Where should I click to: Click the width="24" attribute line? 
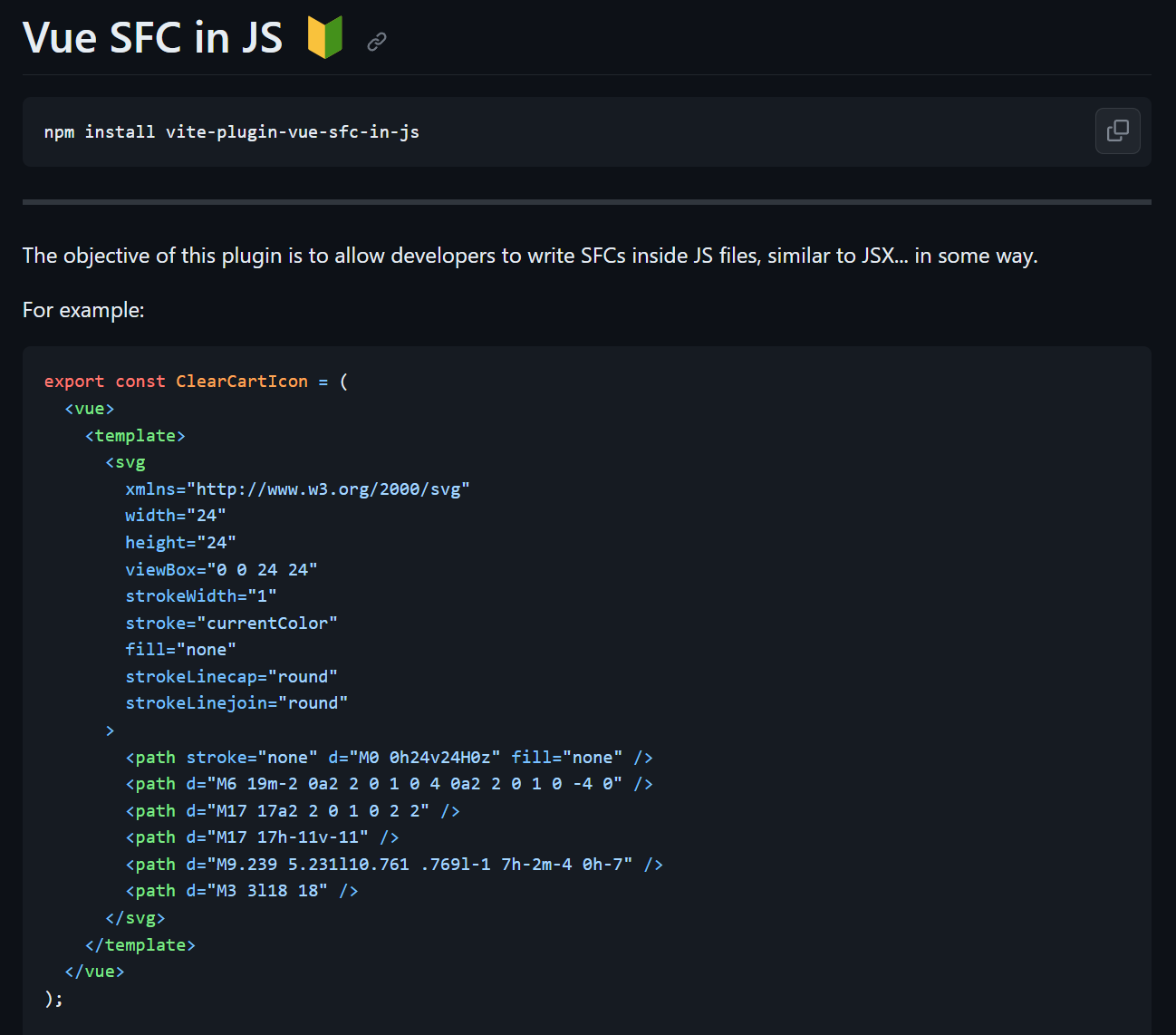tap(176, 516)
